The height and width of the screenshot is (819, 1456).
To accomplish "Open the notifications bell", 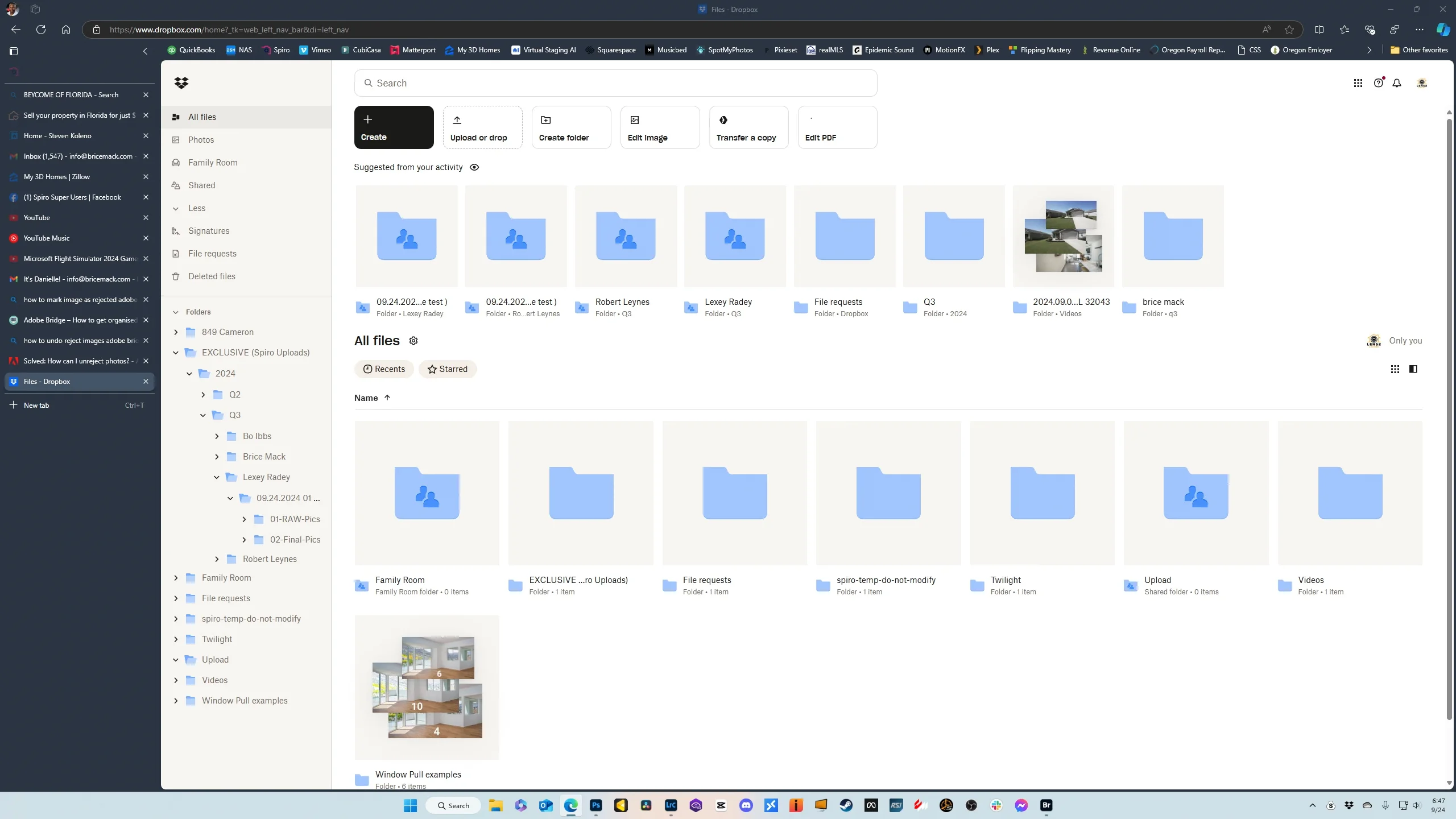I will [1397, 83].
